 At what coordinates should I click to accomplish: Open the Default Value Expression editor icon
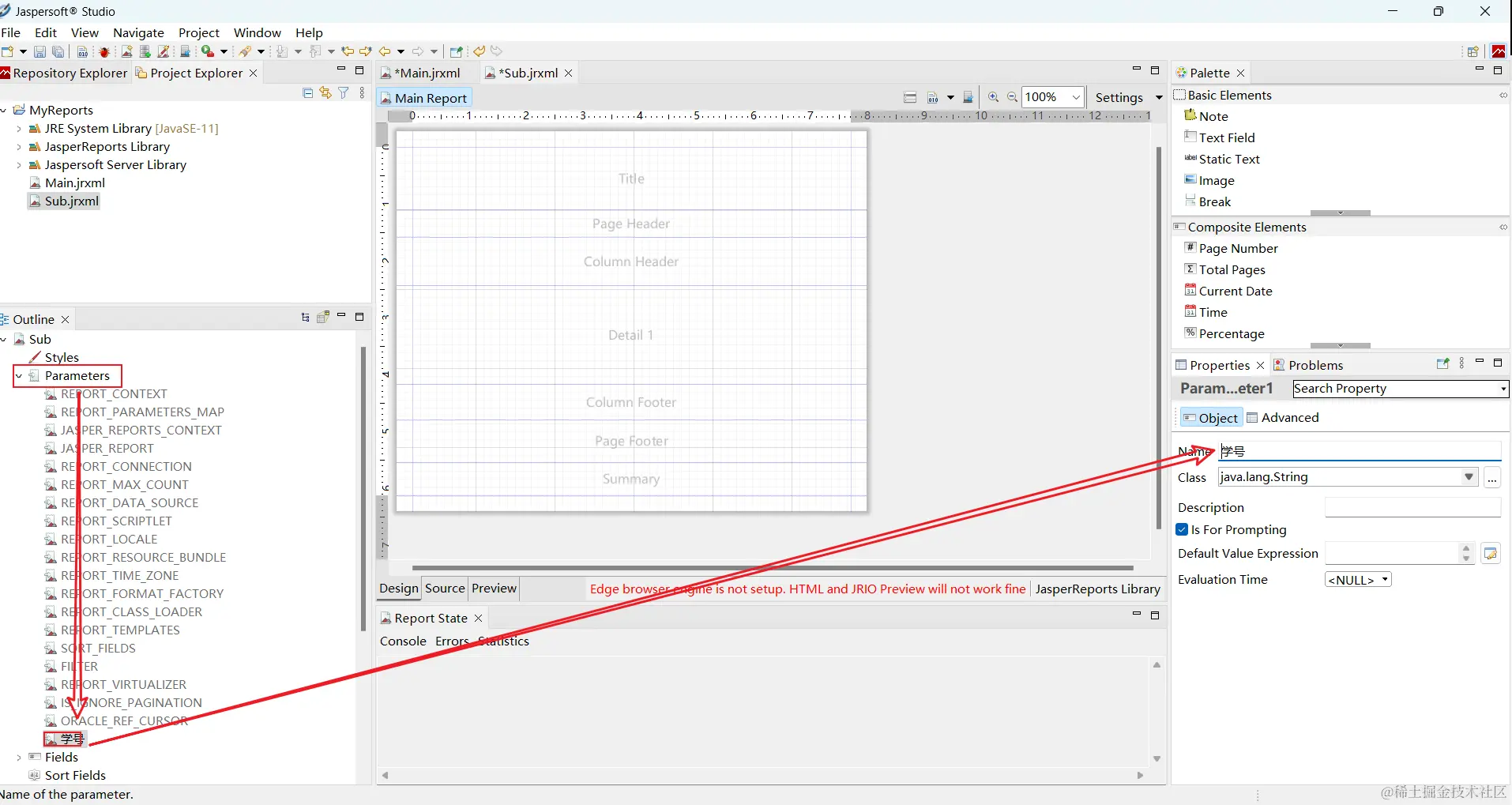click(x=1491, y=554)
